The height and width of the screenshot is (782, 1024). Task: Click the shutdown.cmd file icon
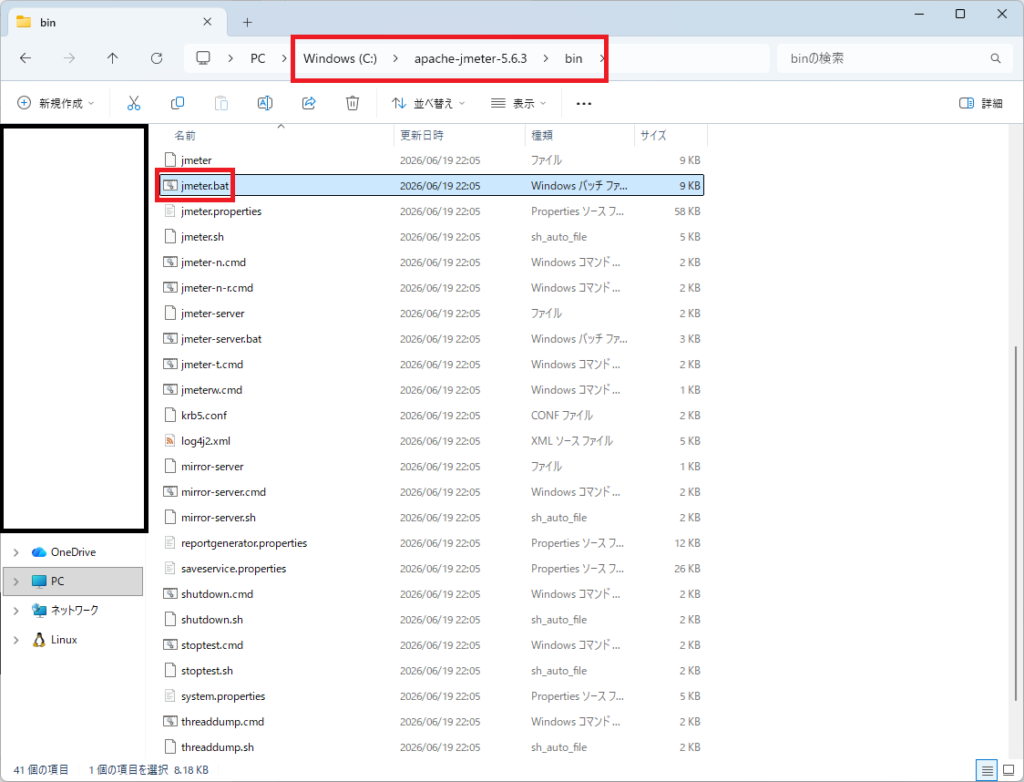(170, 594)
